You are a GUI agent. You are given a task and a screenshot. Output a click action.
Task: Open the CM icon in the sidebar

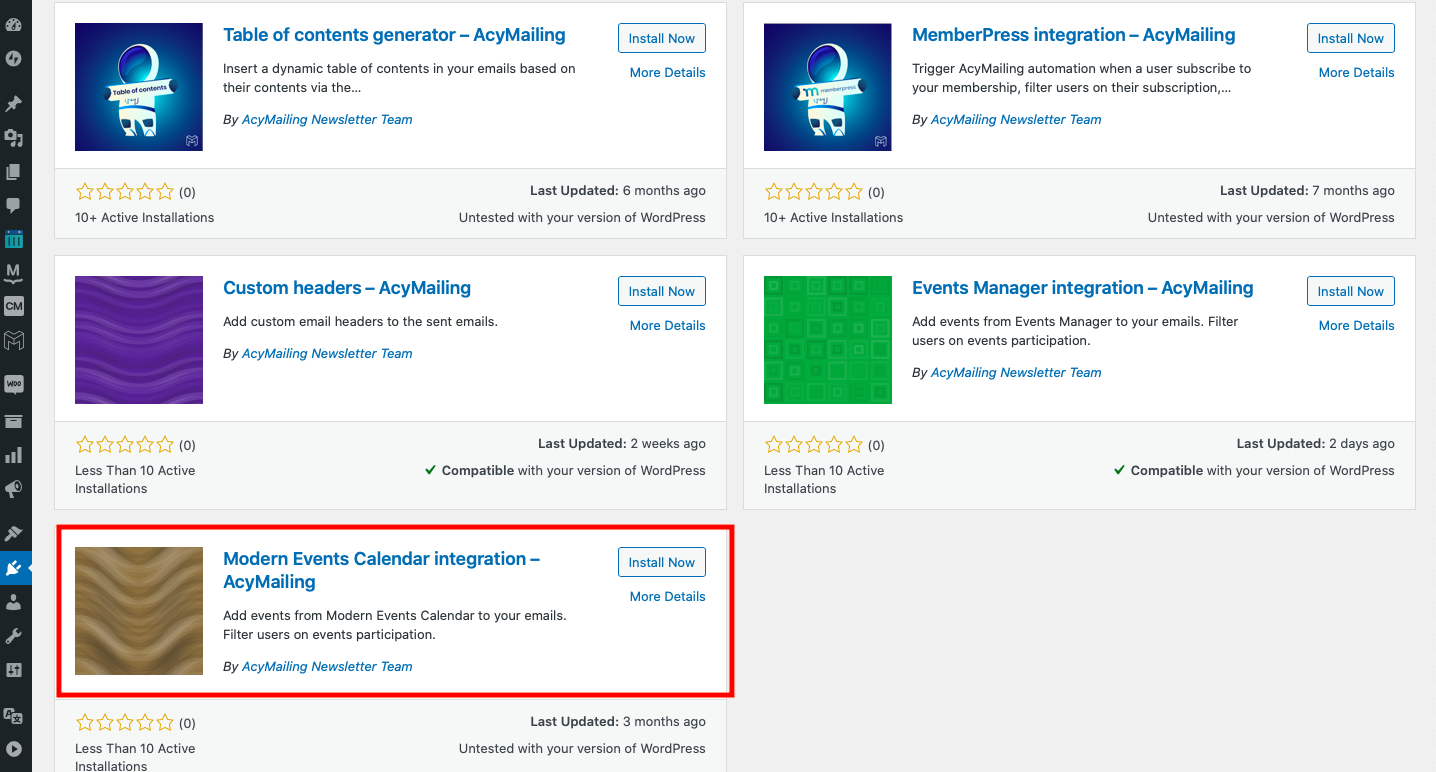(x=14, y=306)
